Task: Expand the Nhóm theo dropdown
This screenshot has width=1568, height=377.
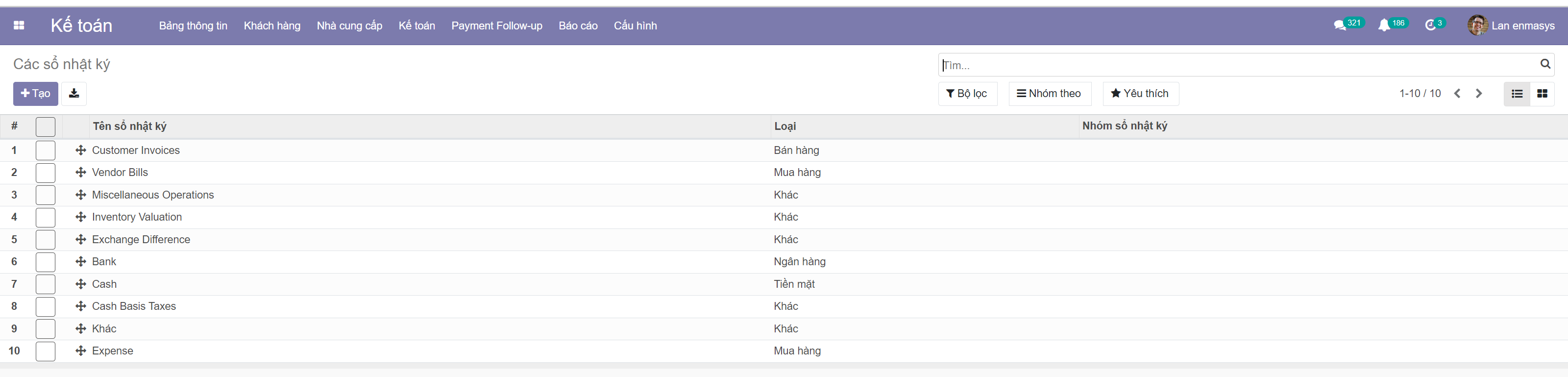Action: (1050, 94)
